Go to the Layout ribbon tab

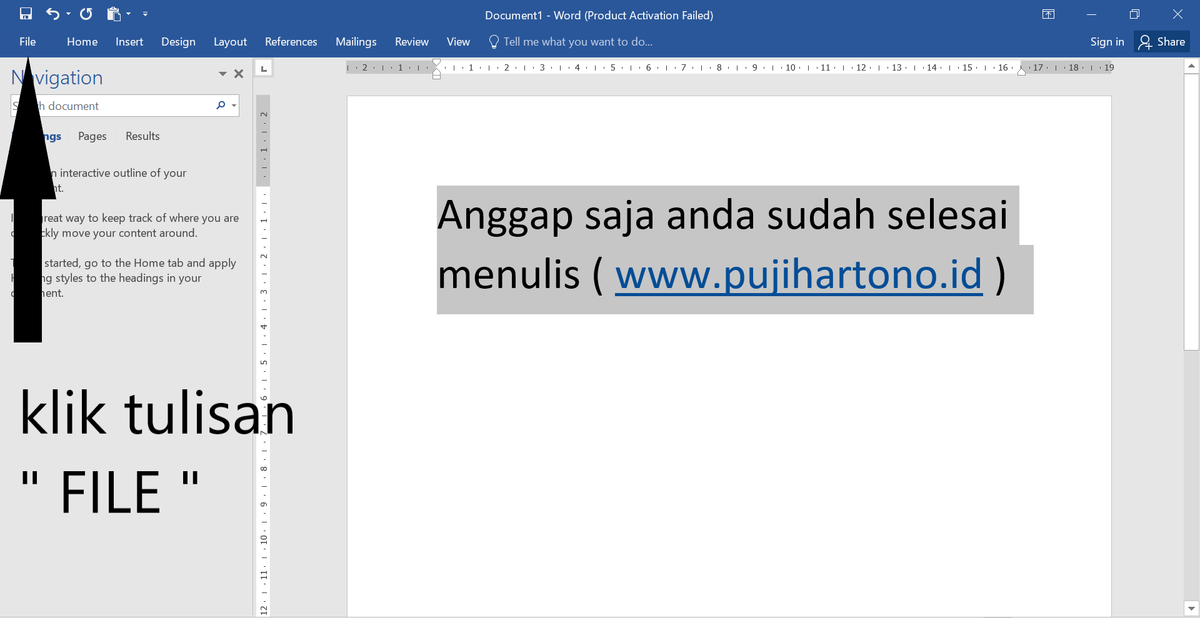(230, 42)
